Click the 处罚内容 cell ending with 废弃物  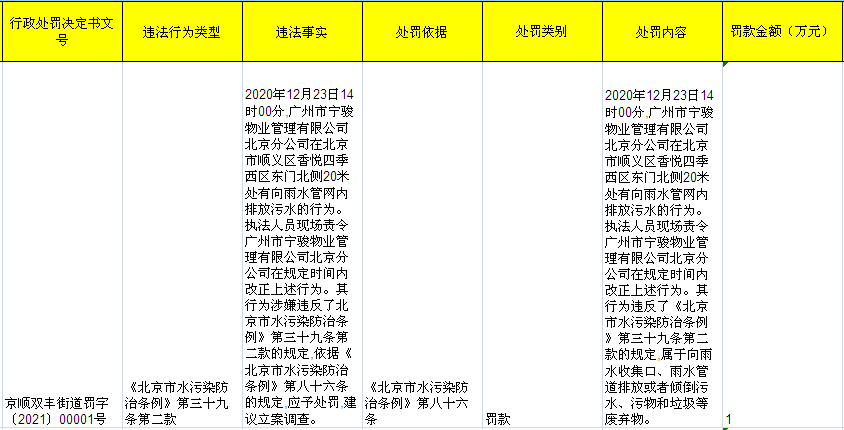coord(662,245)
